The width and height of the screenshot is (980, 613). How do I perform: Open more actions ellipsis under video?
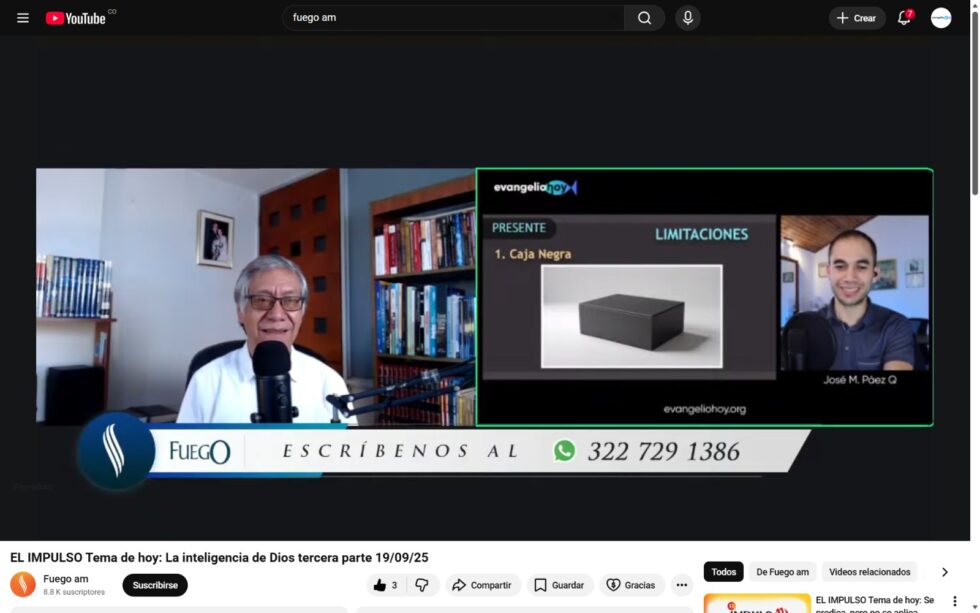tap(682, 585)
